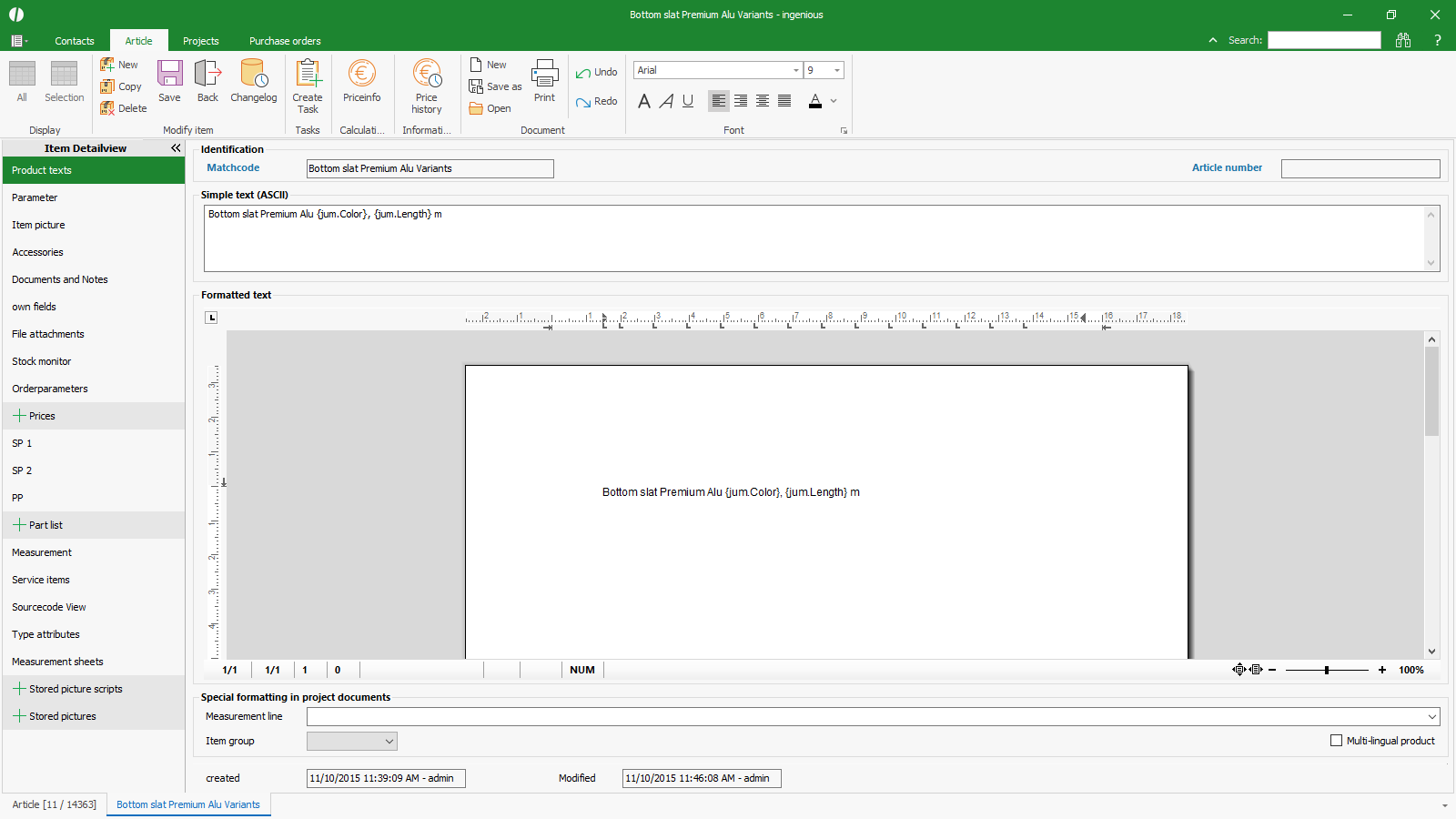Toggle underline formatting
Viewport: 1456px width, 819px height.
tap(688, 101)
